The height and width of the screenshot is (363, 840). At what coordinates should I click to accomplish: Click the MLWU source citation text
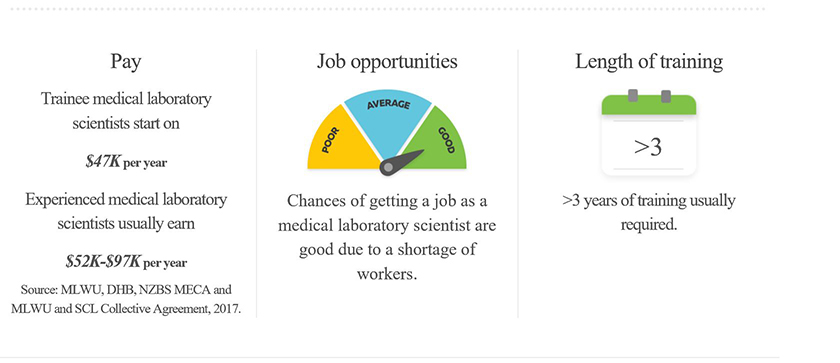pos(126,300)
